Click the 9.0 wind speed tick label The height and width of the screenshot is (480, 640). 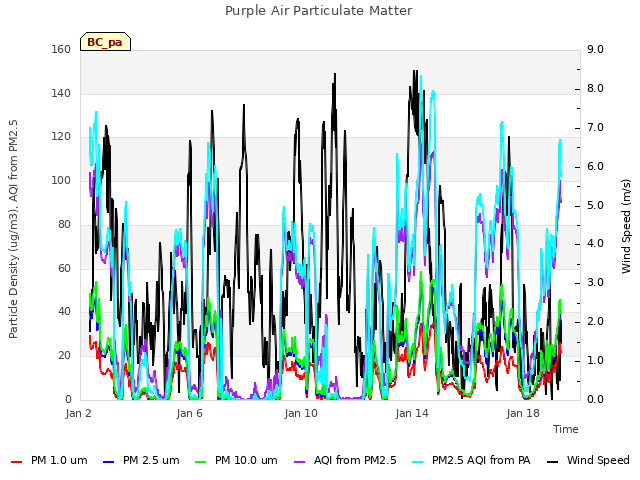click(x=595, y=49)
